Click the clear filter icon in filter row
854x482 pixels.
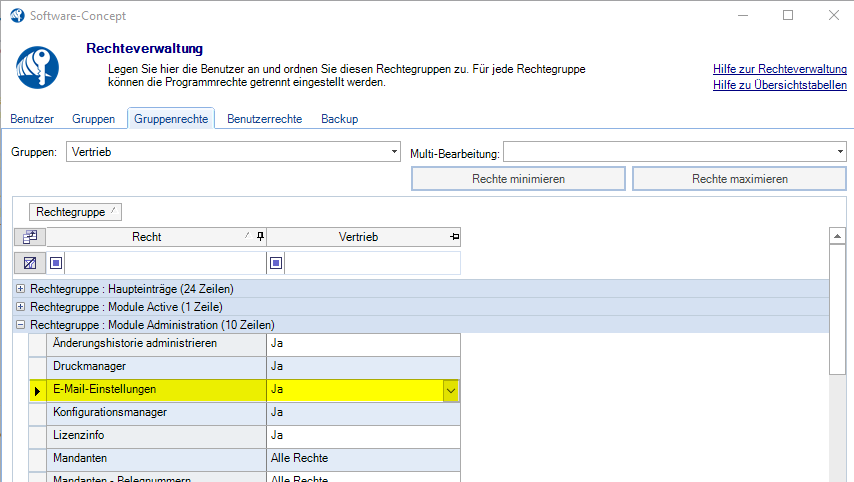[29, 263]
